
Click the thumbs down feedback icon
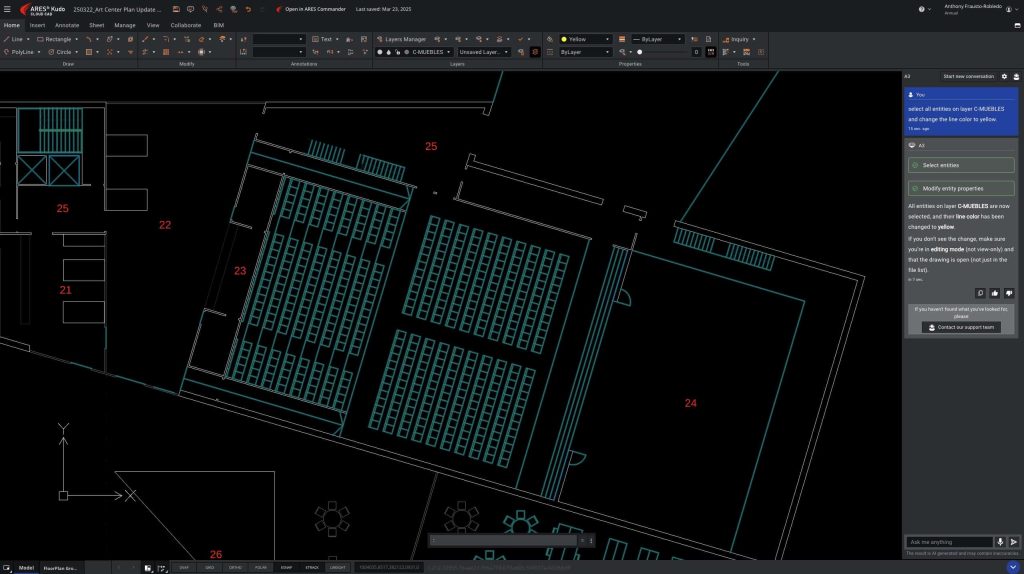1009,293
